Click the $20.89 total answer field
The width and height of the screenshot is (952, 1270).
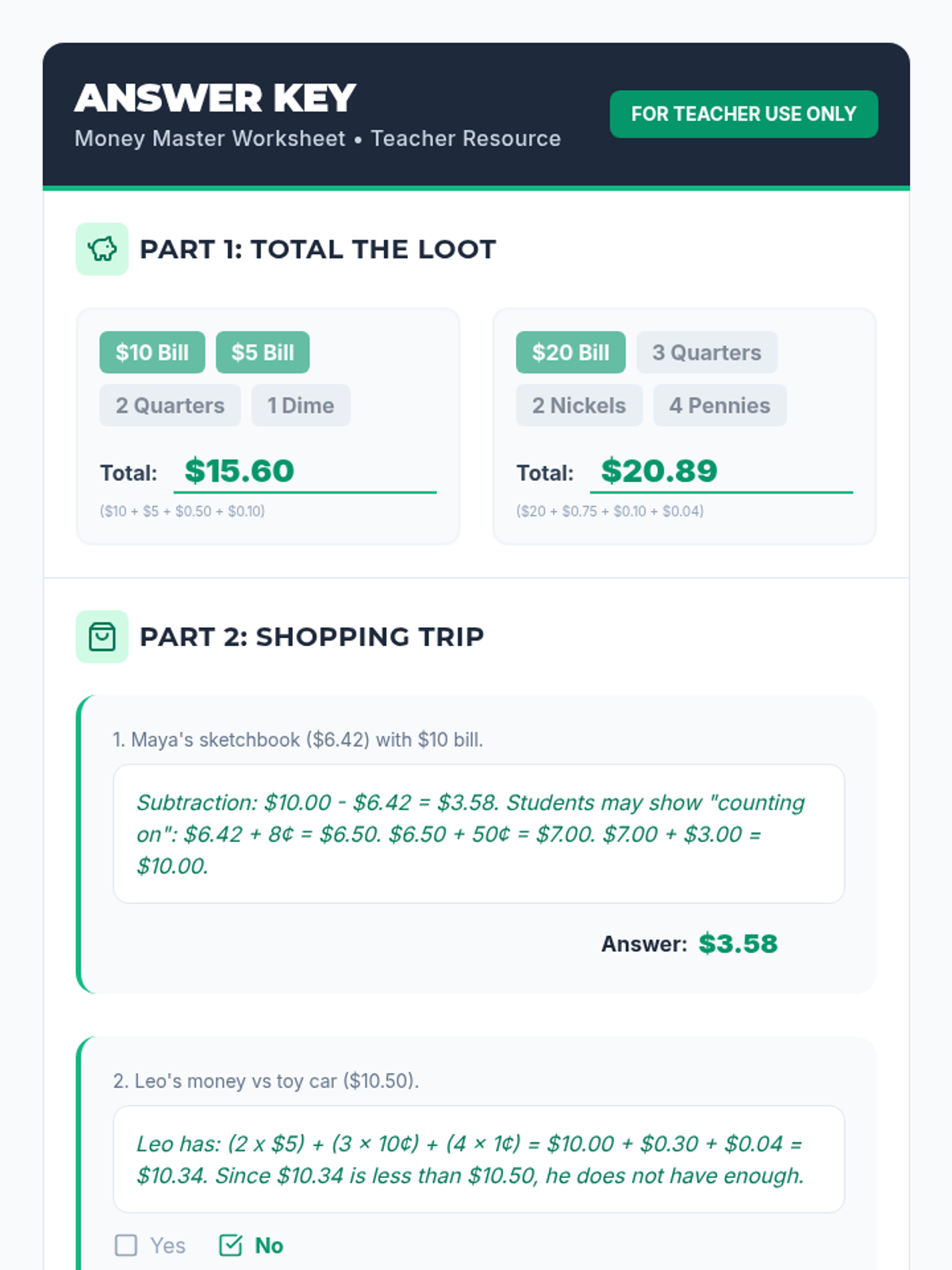[721, 471]
